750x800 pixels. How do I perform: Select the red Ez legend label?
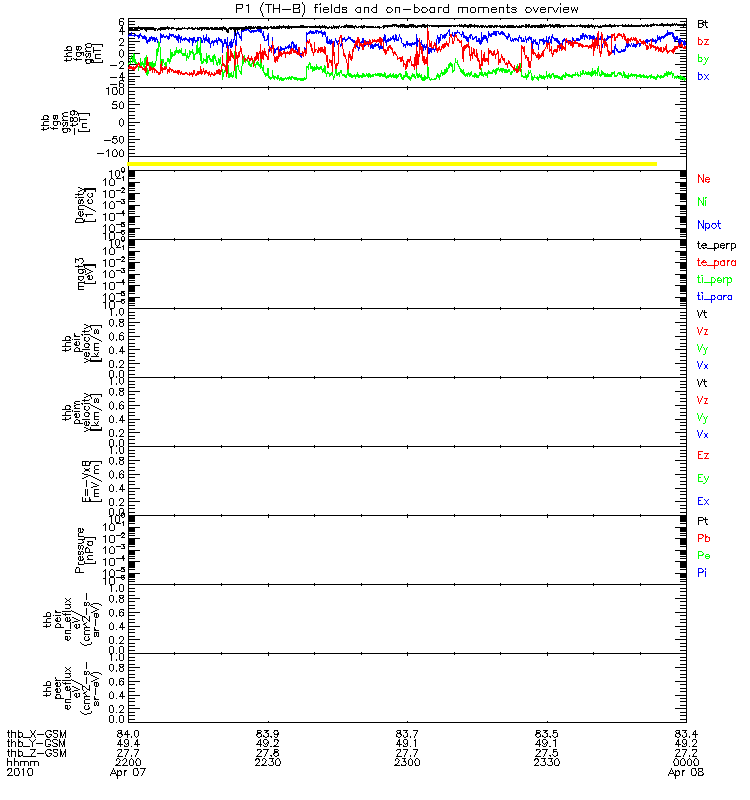click(703, 456)
